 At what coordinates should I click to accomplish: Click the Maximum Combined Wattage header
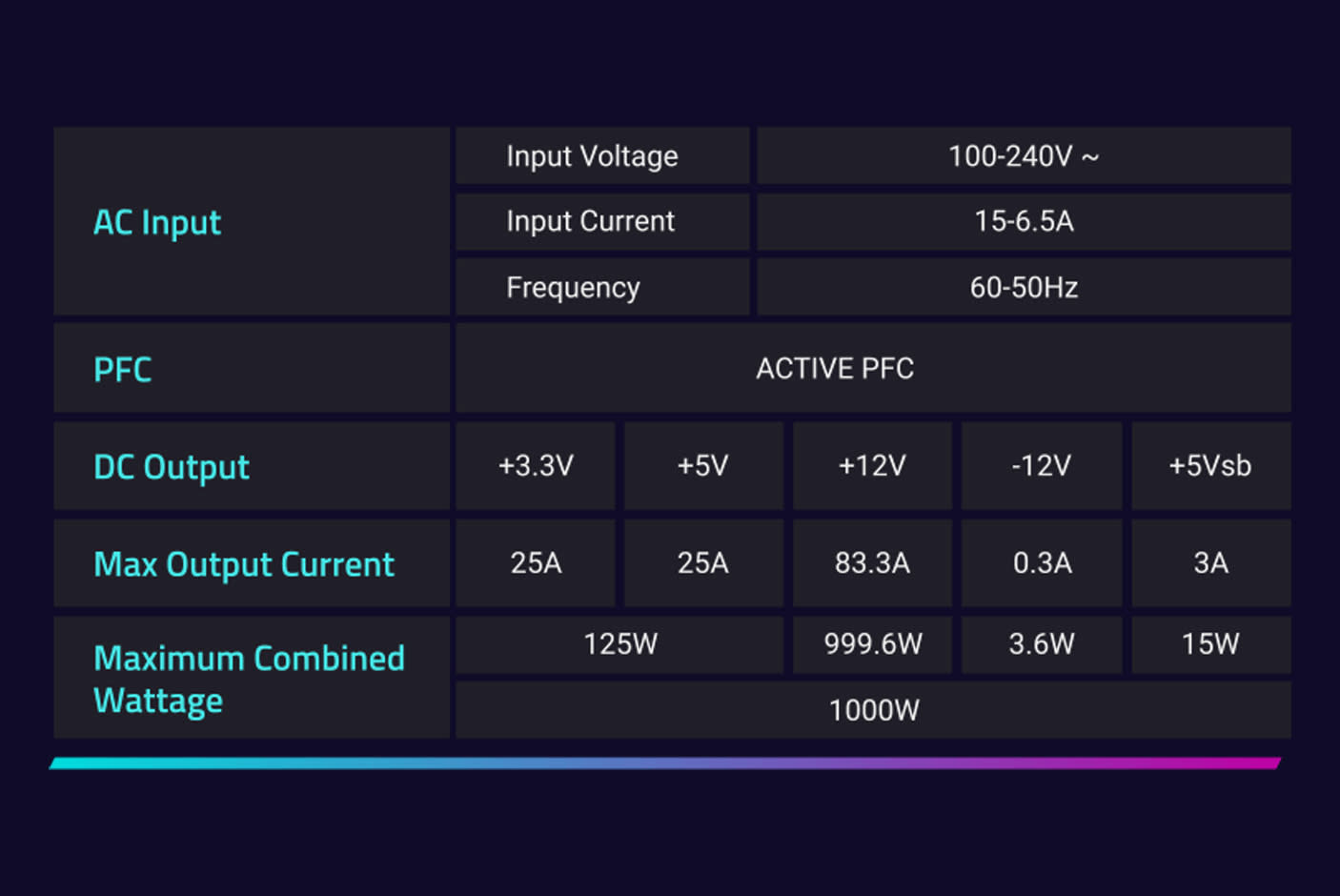(x=249, y=679)
